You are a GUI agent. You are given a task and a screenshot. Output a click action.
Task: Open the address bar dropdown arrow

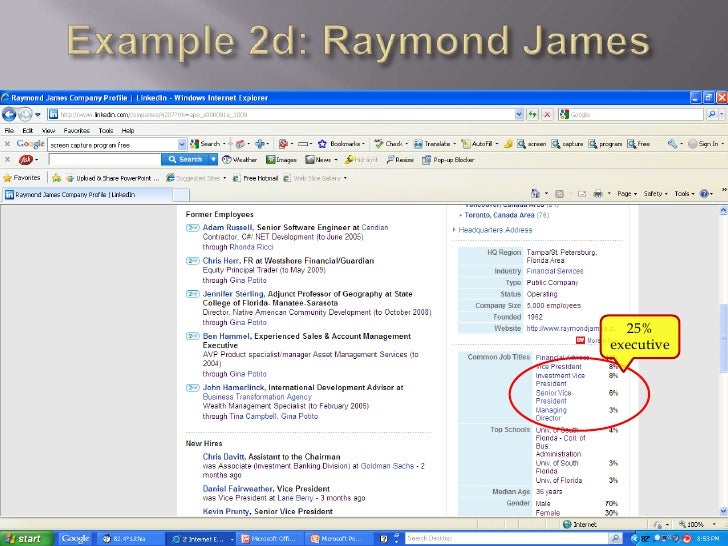pos(519,114)
